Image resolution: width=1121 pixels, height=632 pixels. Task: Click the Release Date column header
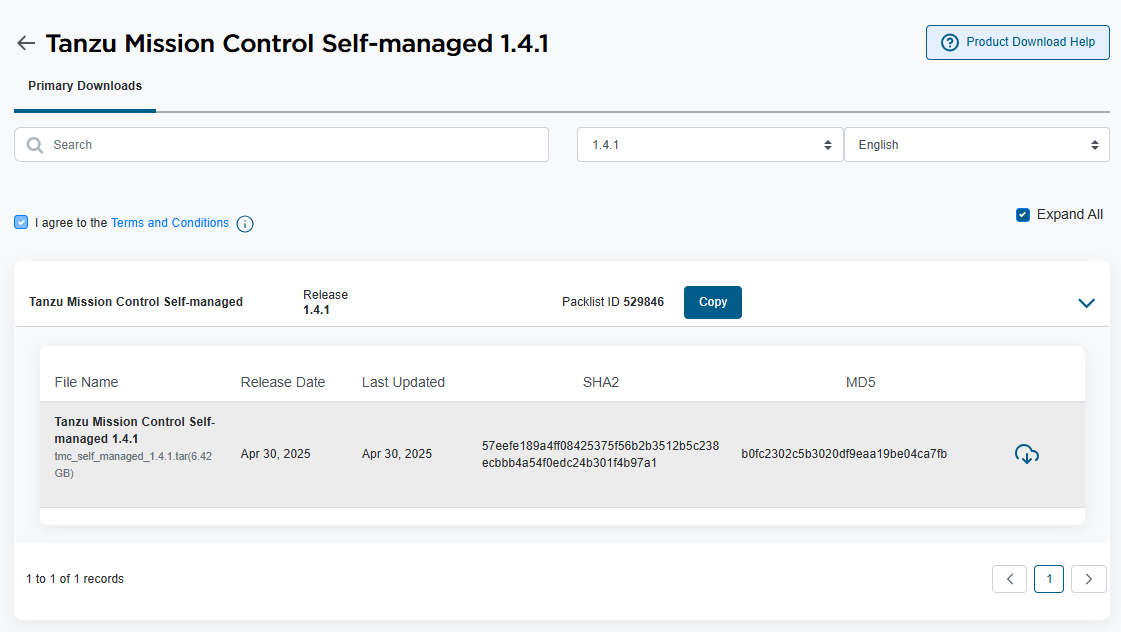coord(282,382)
